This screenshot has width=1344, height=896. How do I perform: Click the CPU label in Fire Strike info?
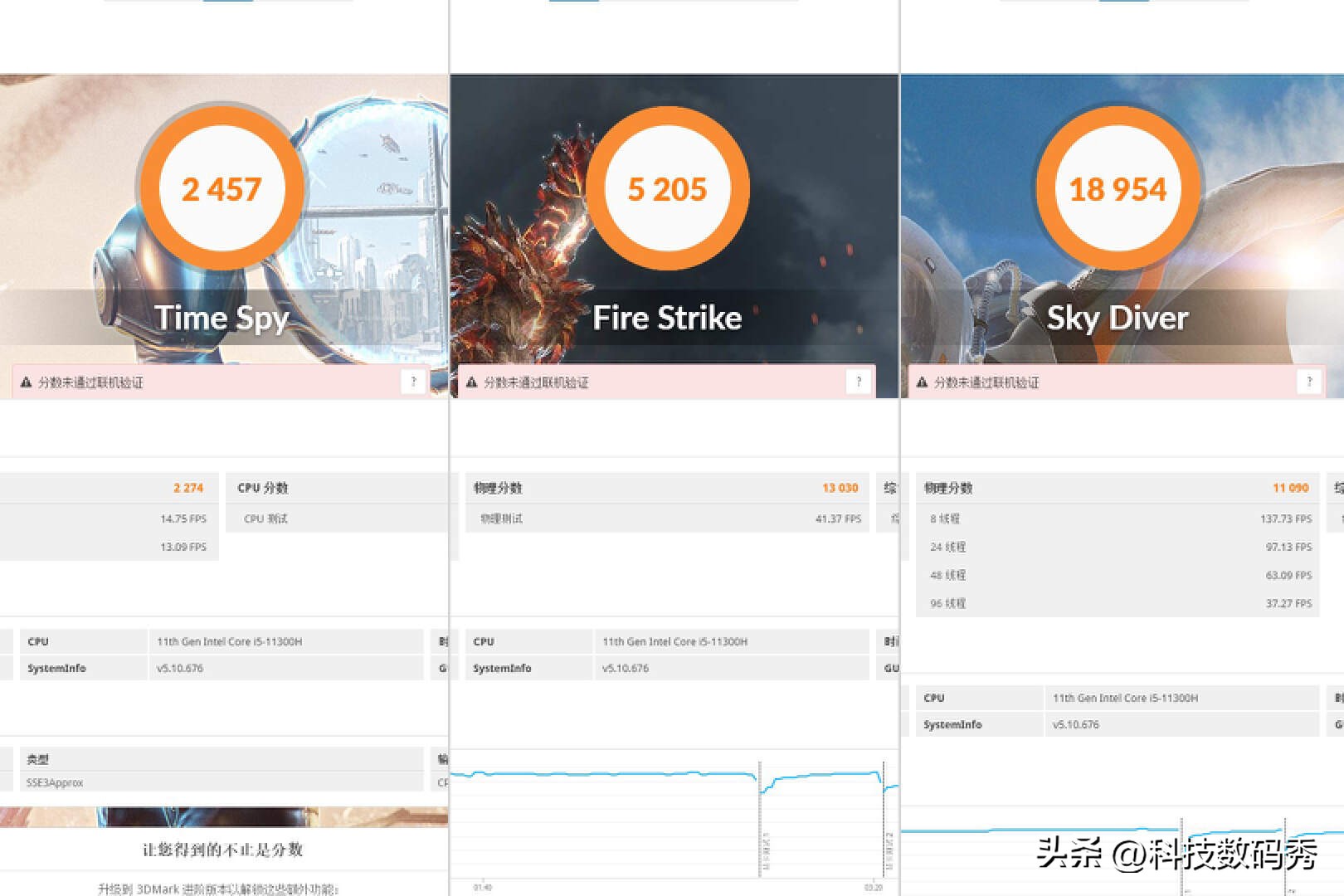pos(483,641)
